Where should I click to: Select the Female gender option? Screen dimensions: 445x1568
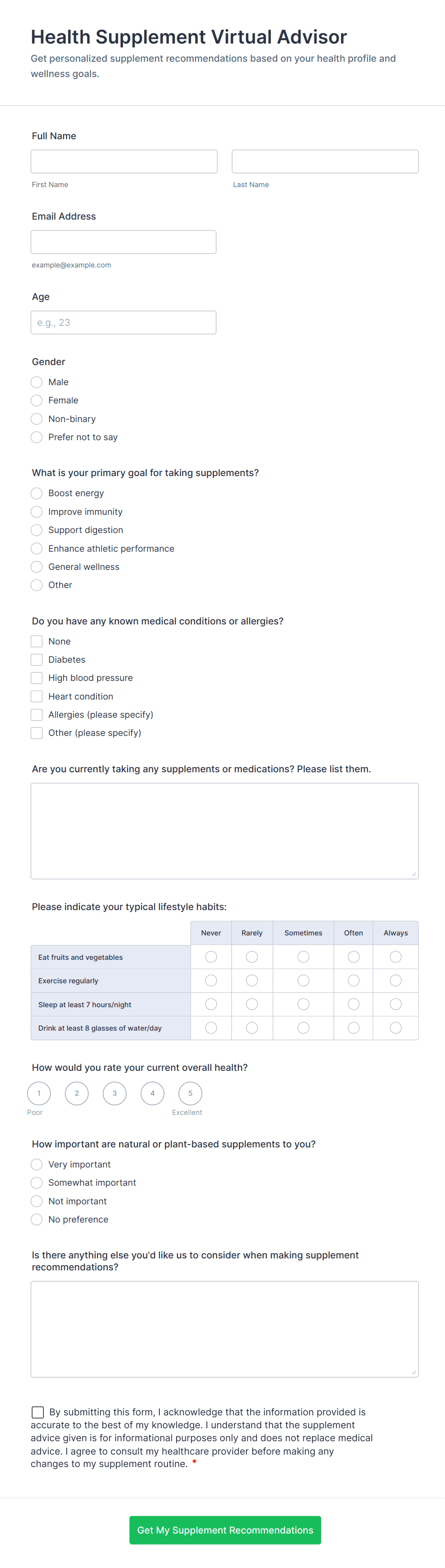point(37,400)
